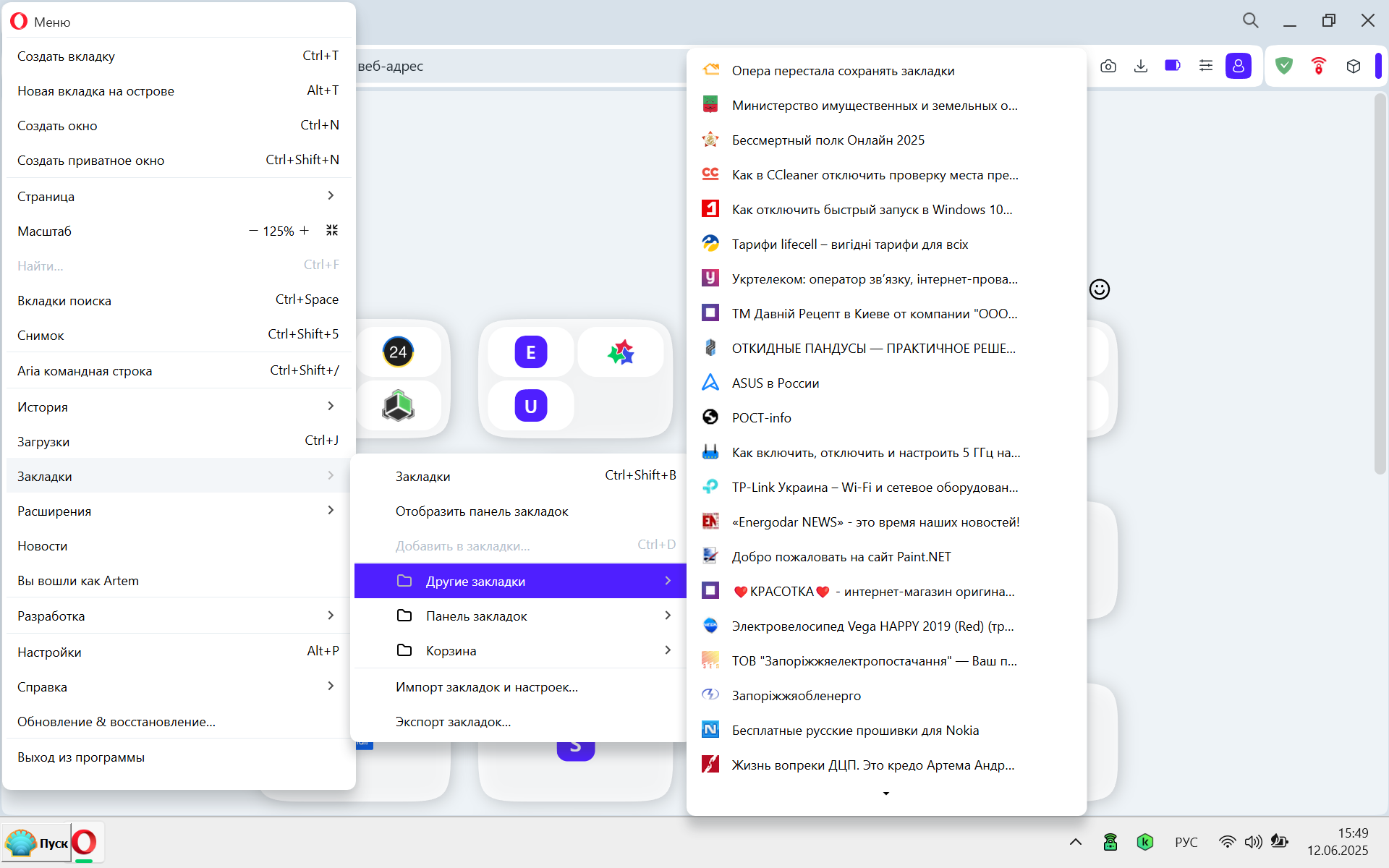Open the purple U speed dial tile
The width and height of the screenshot is (1389, 868).
tap(531, 406)
